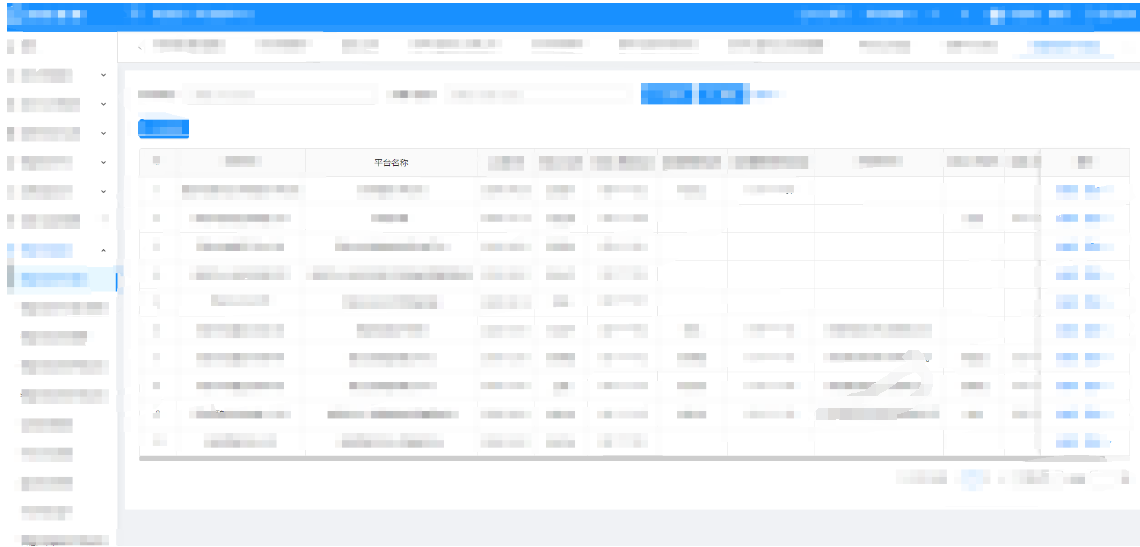The image size is (1140, 547).
Task: Click the icon of the expanded sidebar menu
Action: [x=11, y=250]
